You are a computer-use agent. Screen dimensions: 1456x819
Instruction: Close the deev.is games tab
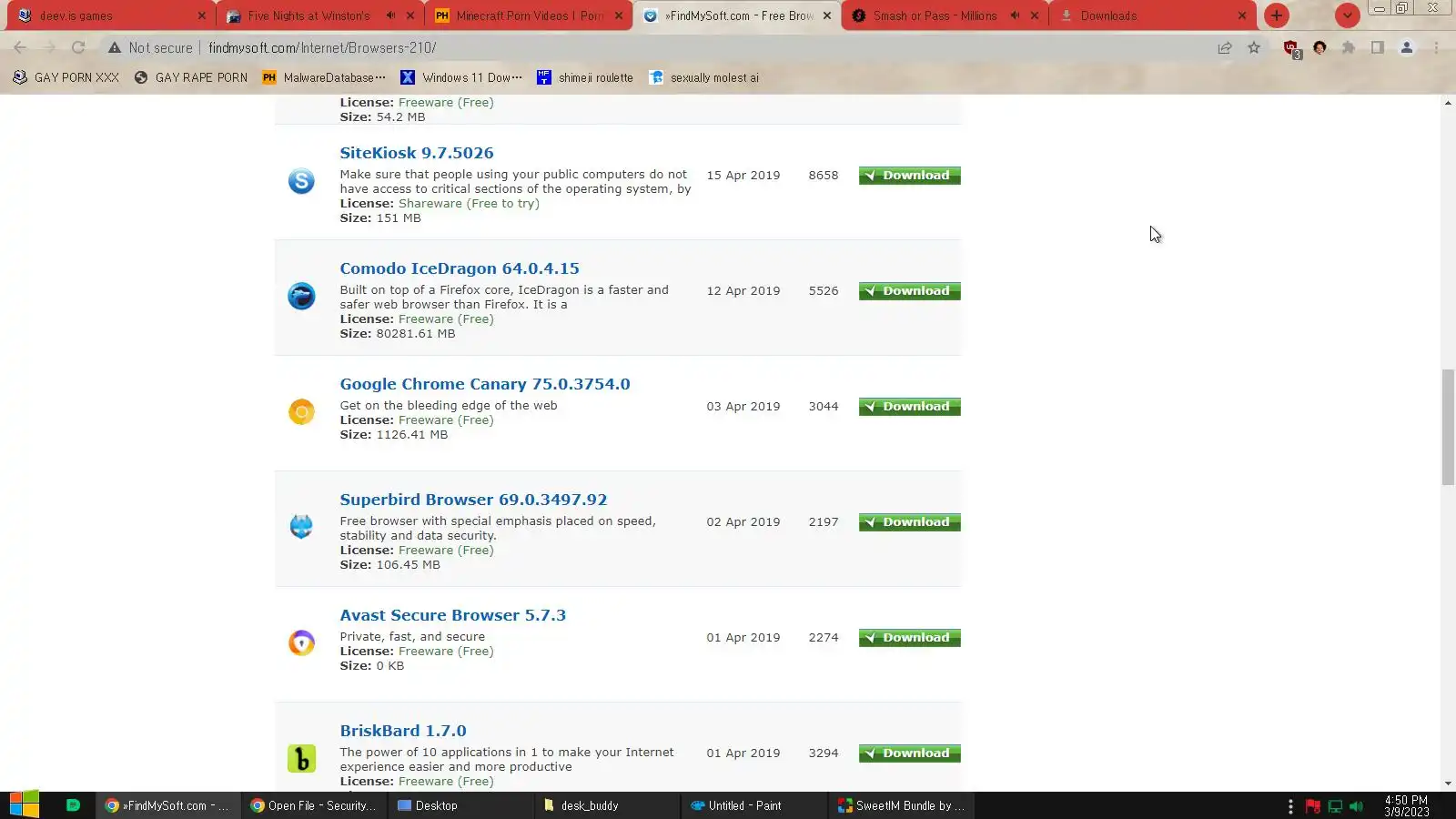[202, 15]
